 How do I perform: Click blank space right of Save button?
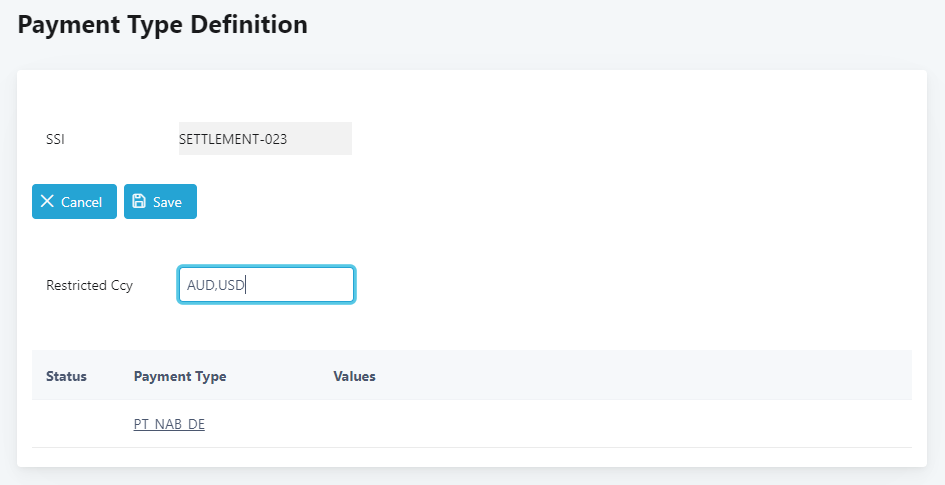tap(542, 201)
